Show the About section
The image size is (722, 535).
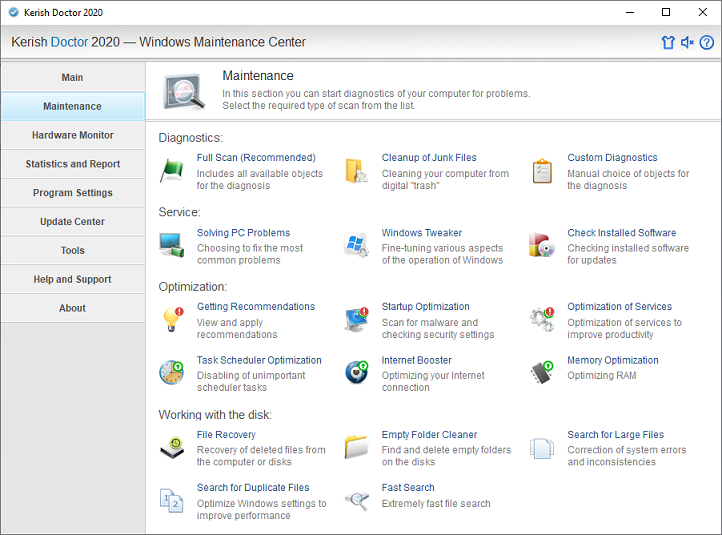72,308
